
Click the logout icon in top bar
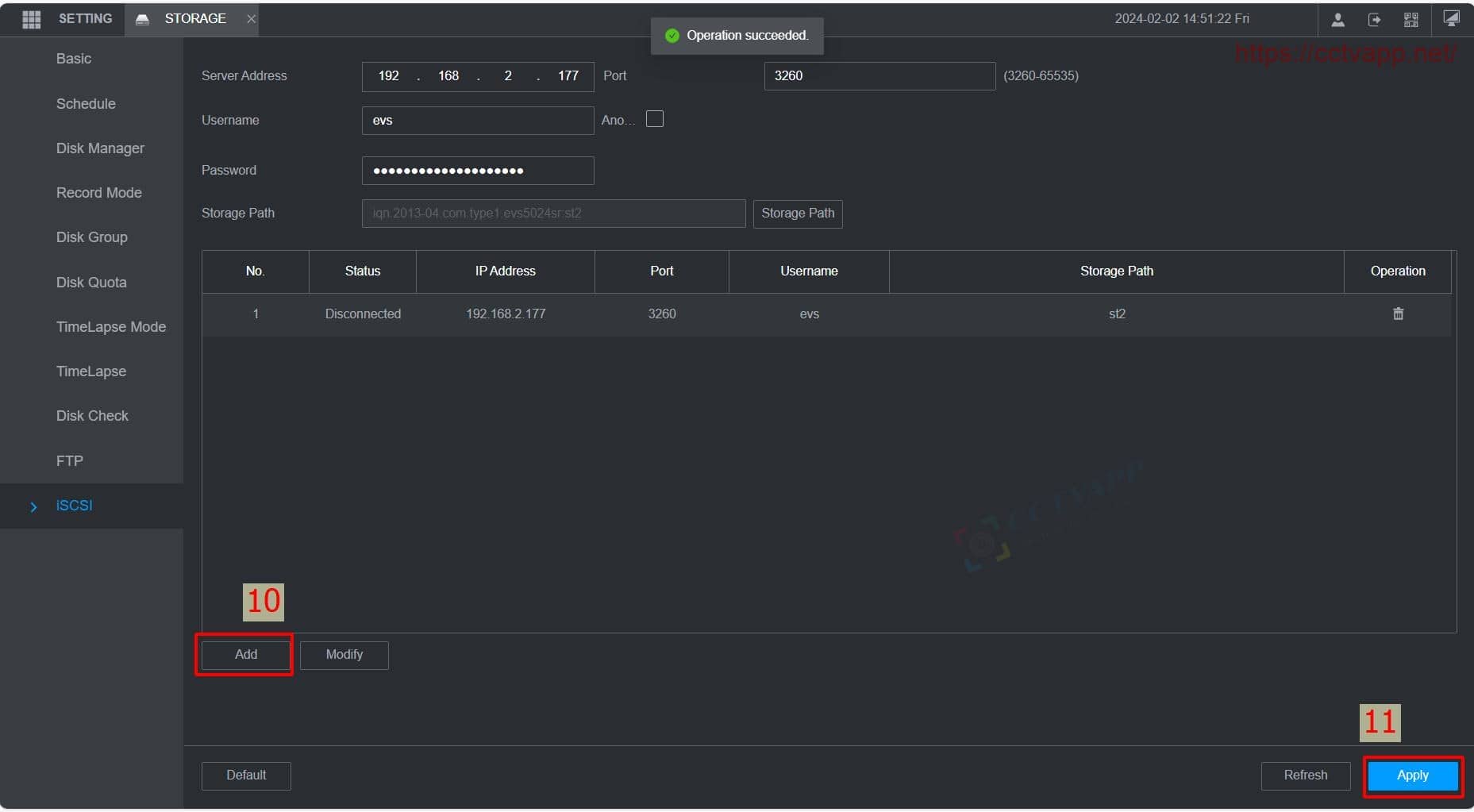coord(1374,20)
